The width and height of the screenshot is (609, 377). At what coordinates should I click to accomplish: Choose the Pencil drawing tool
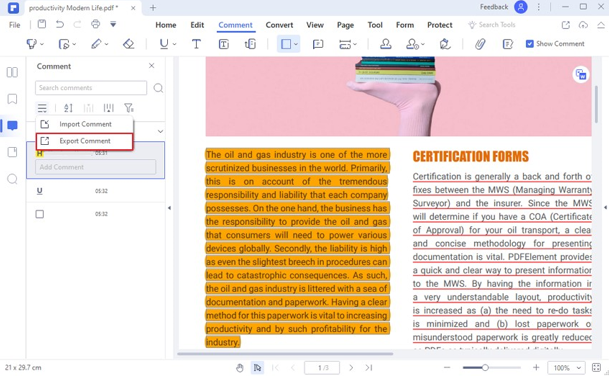[96, 44]
